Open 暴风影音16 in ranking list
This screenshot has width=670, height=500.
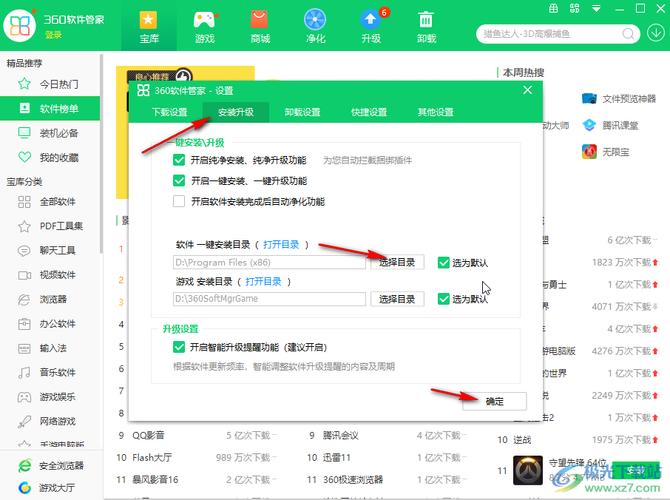155,479
